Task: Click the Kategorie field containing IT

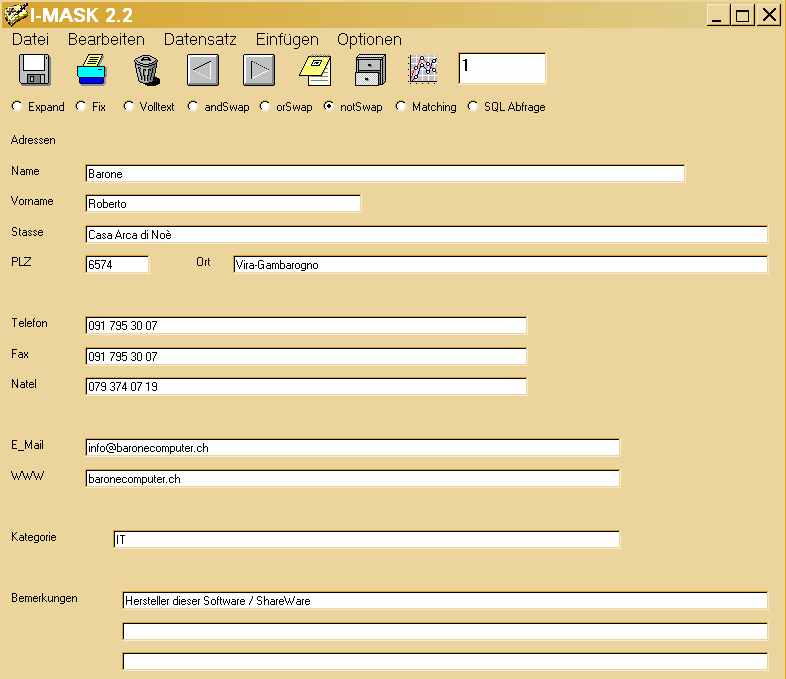Action: click(x=366, y=539)
